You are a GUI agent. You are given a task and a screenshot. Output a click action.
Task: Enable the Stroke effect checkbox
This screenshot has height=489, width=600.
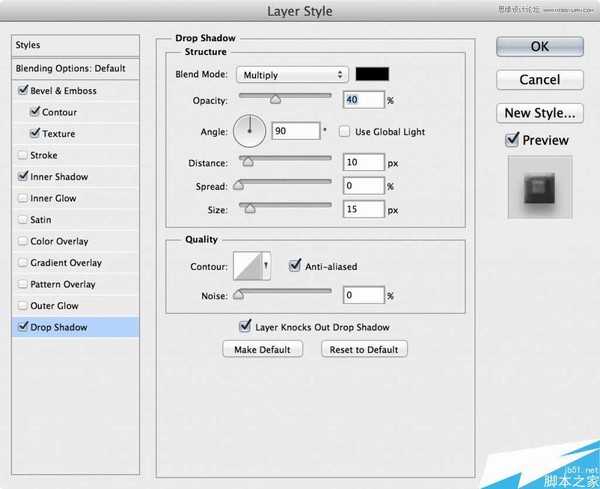point(22,155)
